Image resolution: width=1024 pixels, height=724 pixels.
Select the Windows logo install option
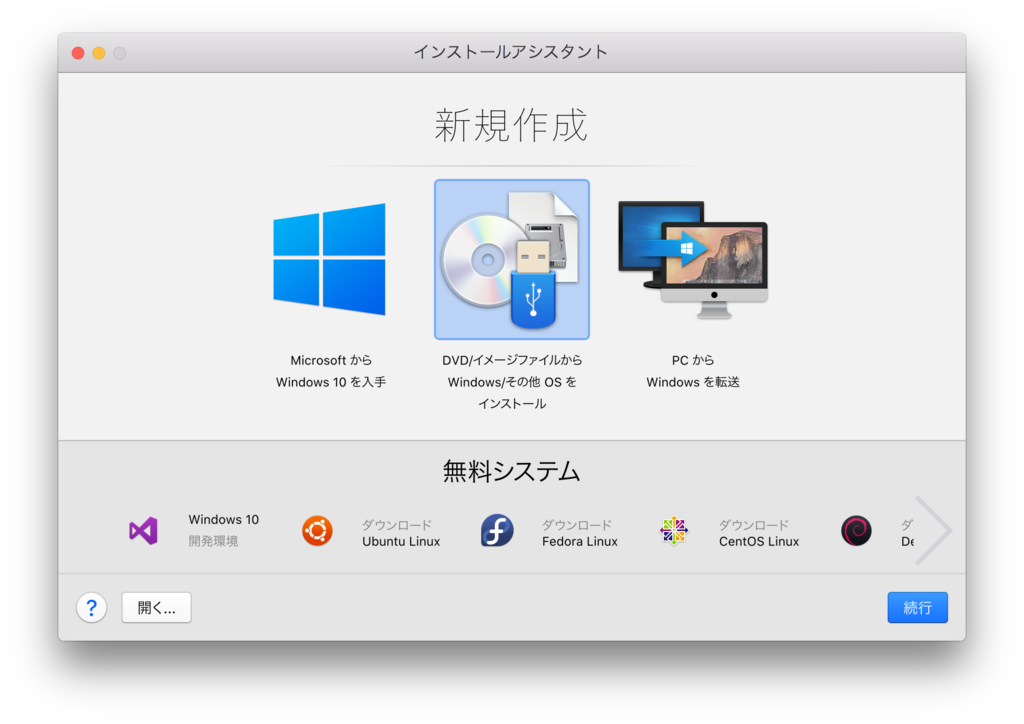point(329,259)
